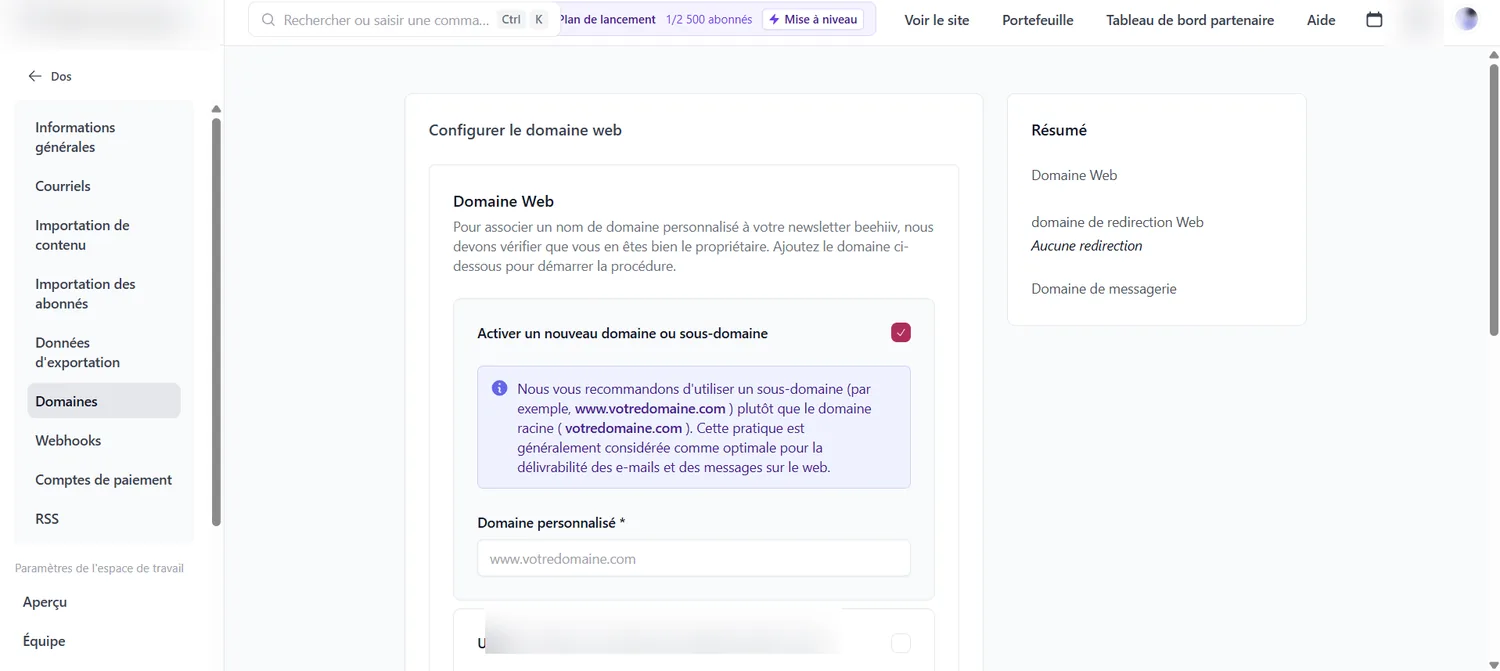1500x671 pixels.
Task: Open Aperçu workspace setting
Action: tap(45, 602)
